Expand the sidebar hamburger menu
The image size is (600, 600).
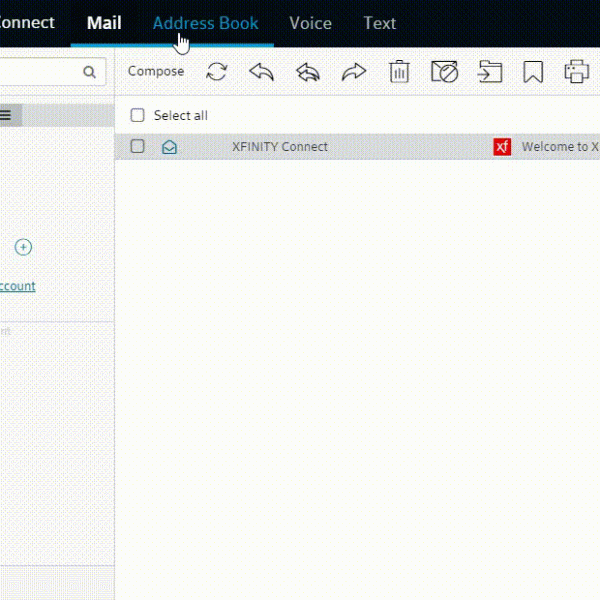[x=6, y=115]
